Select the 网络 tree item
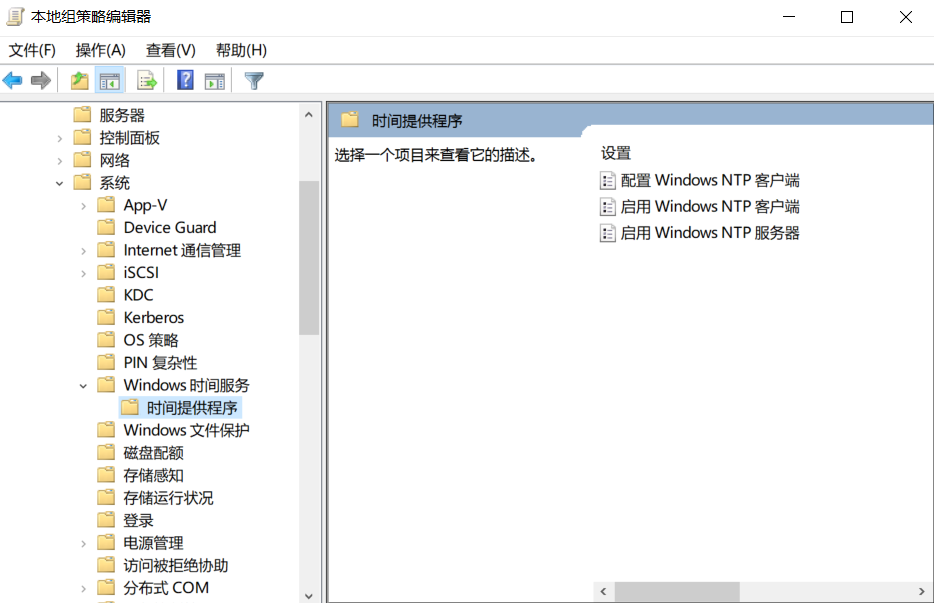 point(114,160)
